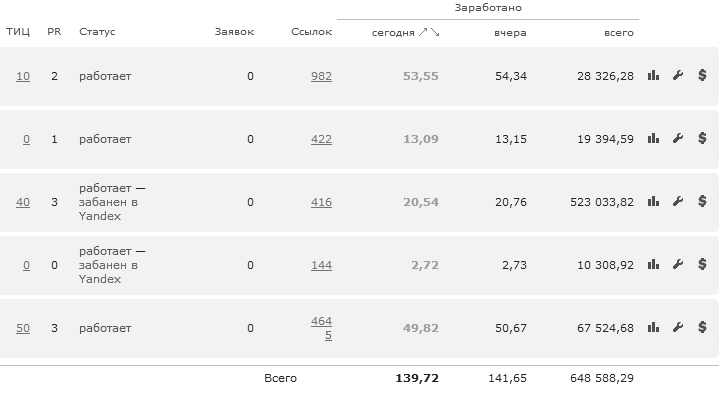723x406 pixels.
Task: Open bar chart icon in 144-links row
Action: pos(653,265)
